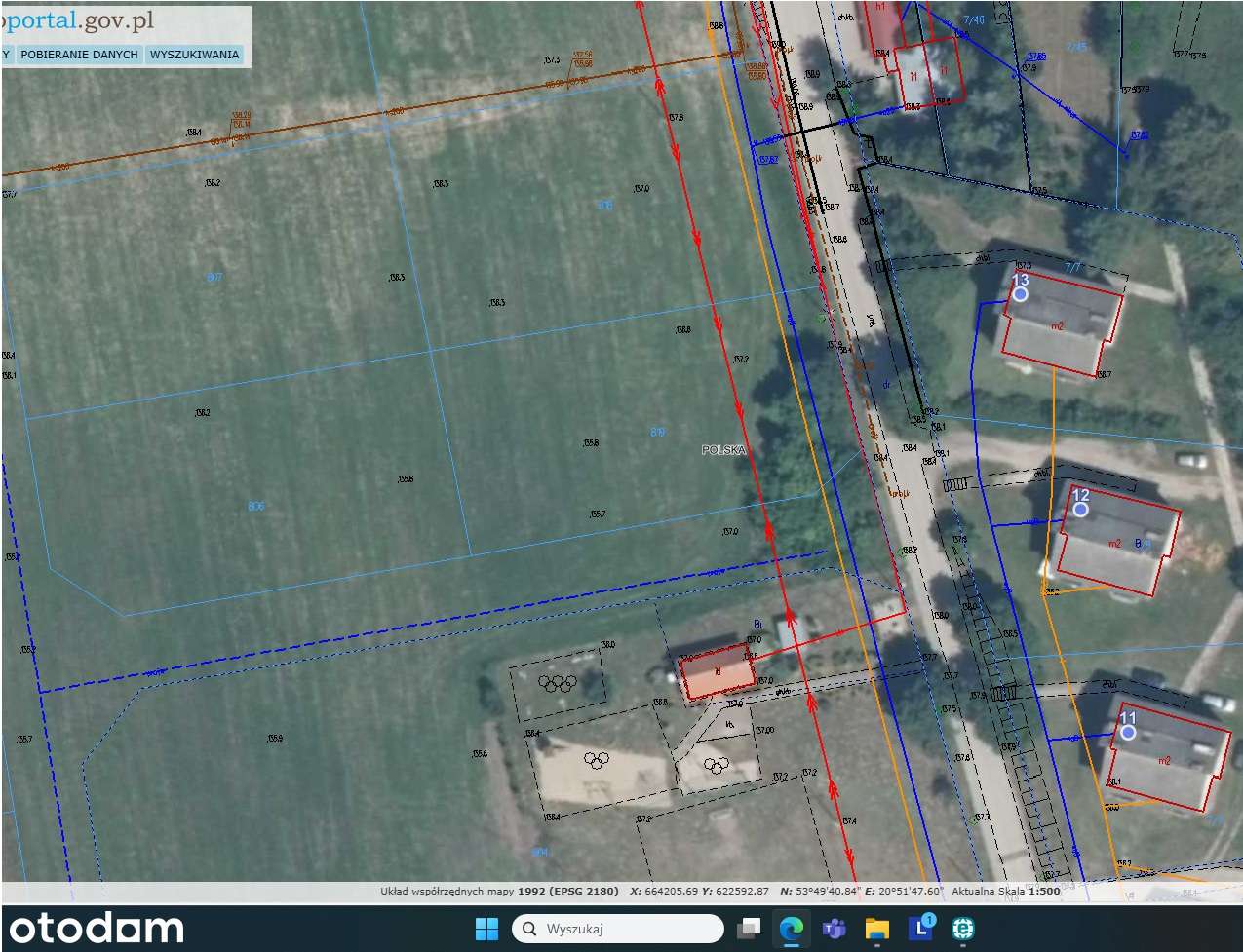Click parcel number 806 label
Image resolution: width=1243 pixels, height=952 pixels.
click(256, 506)
